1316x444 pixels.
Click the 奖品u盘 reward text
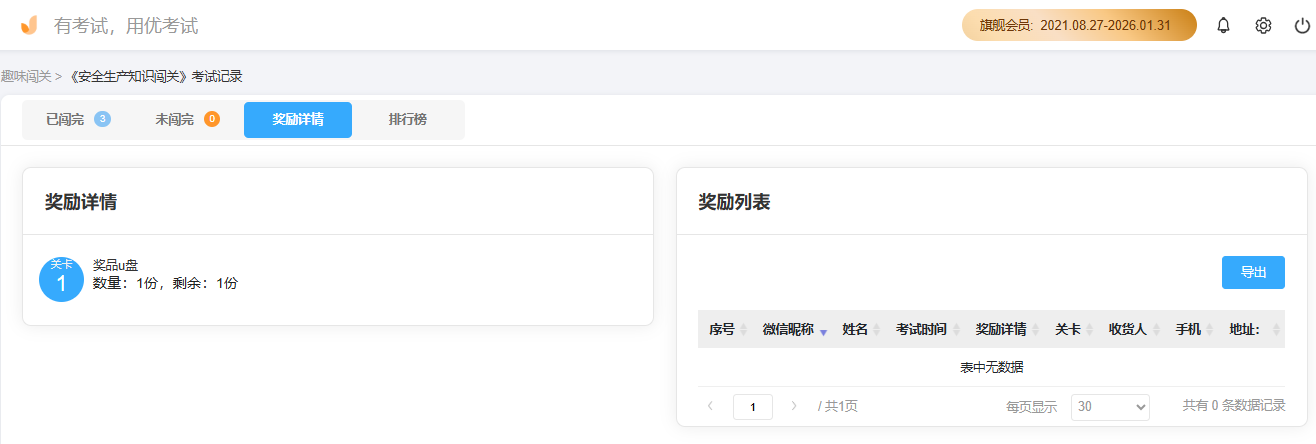115,265
